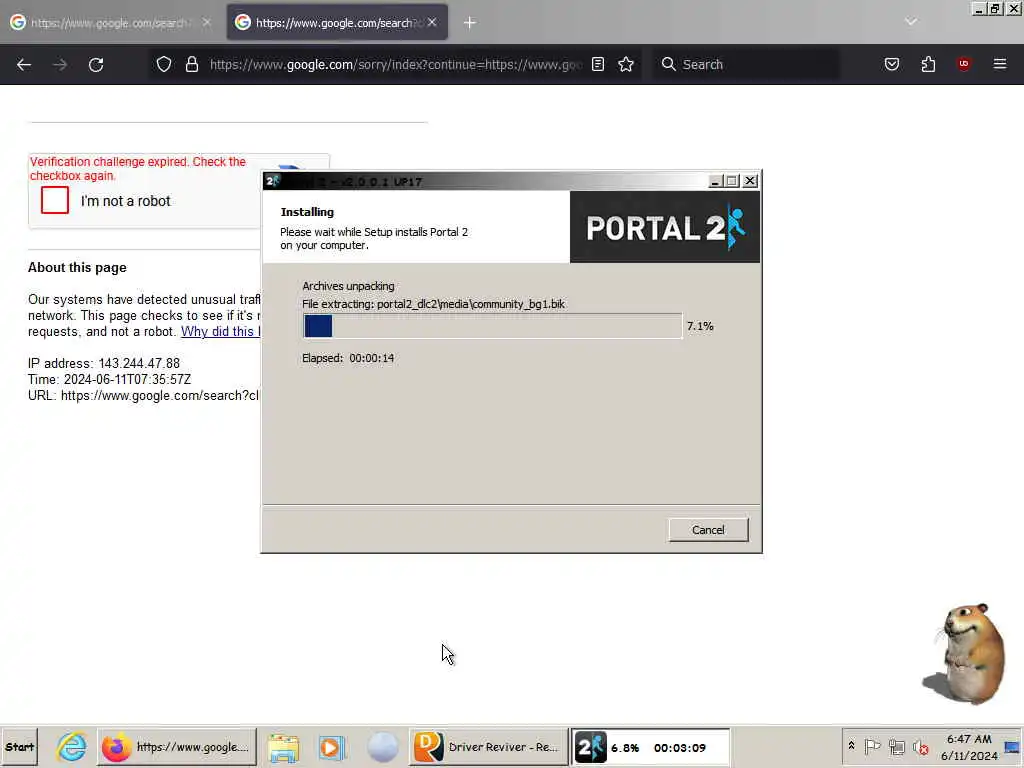Reload the page with the refresh icon
Screen dimensions: 1024x768
(x=96, y=65)
